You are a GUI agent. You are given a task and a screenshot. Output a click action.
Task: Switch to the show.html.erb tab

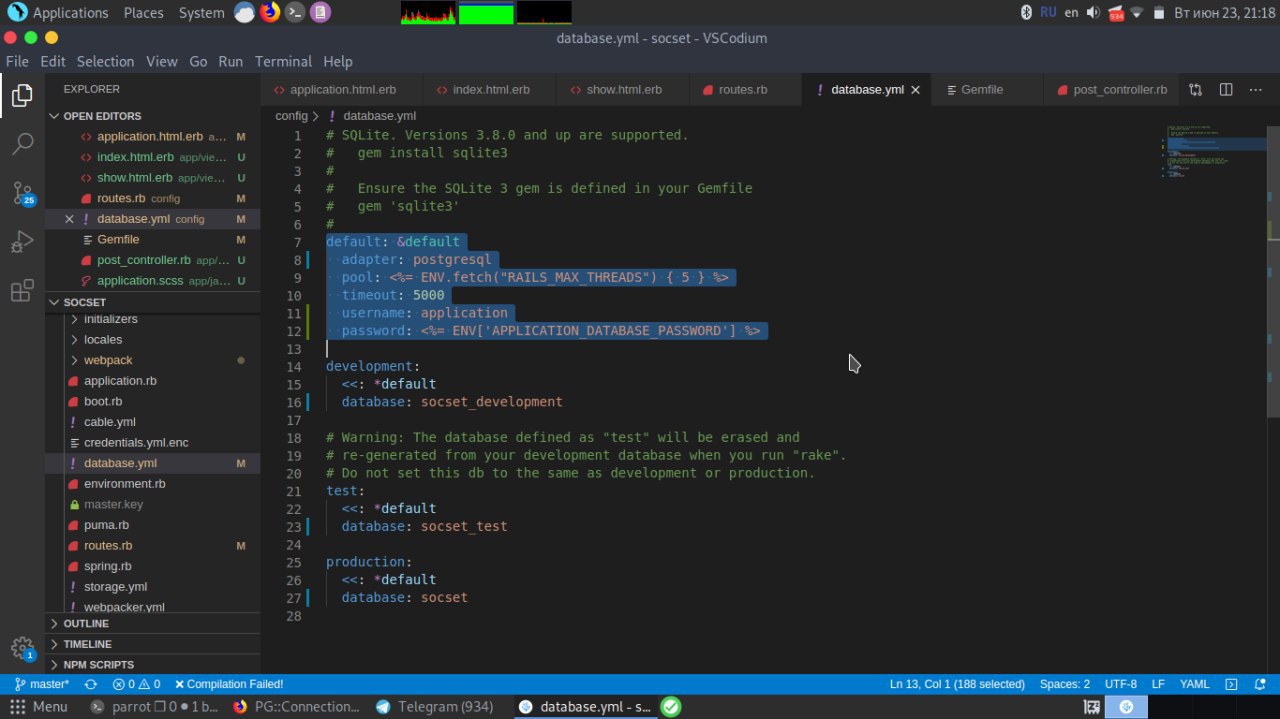coord(623,90)
